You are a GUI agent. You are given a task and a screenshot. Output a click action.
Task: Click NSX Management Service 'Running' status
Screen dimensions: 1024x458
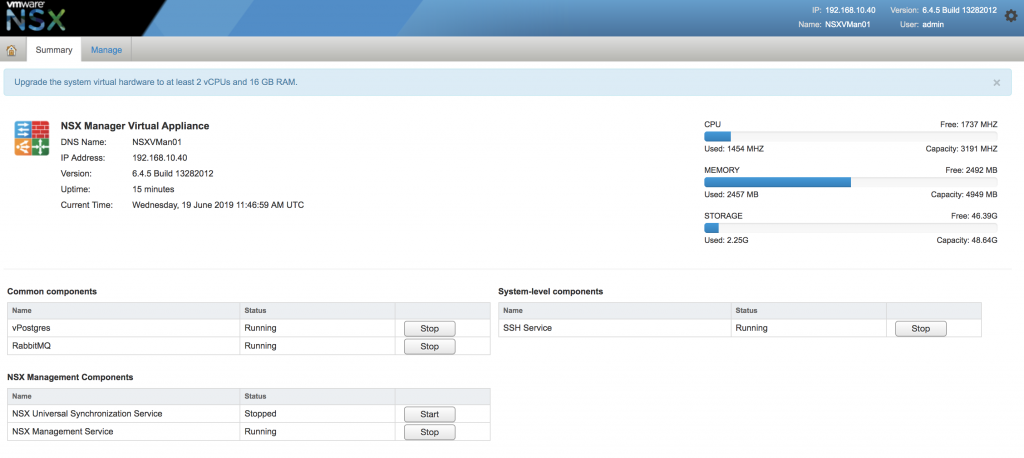point(261,431)
